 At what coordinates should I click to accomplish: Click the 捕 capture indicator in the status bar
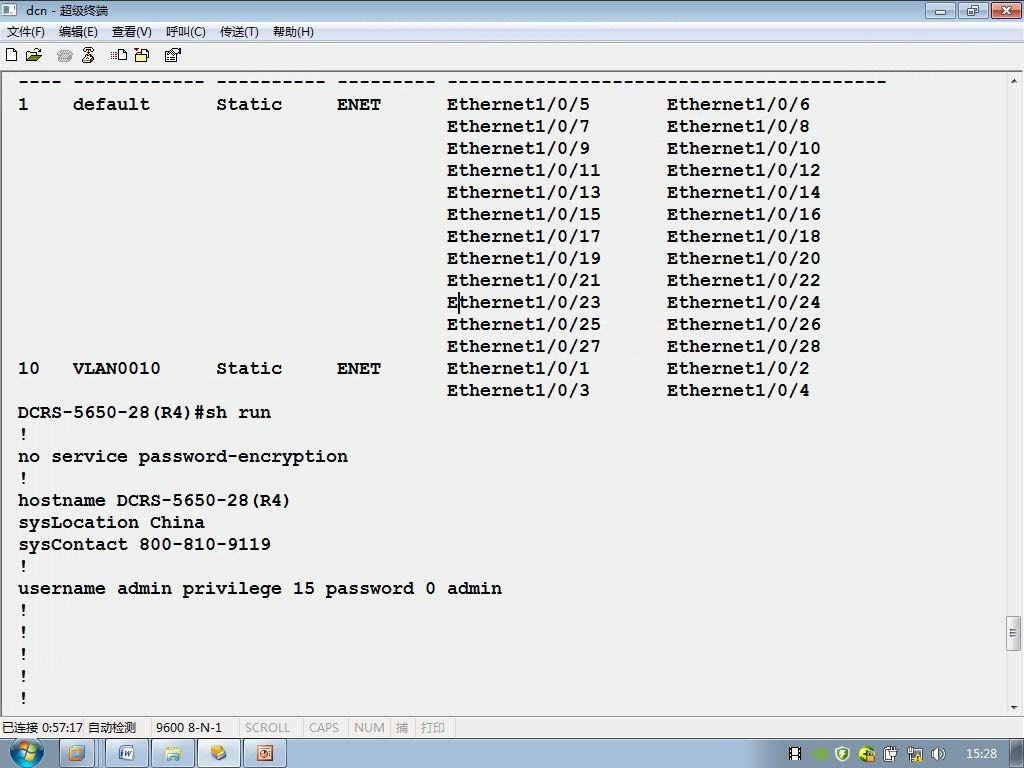pos(402,728)
